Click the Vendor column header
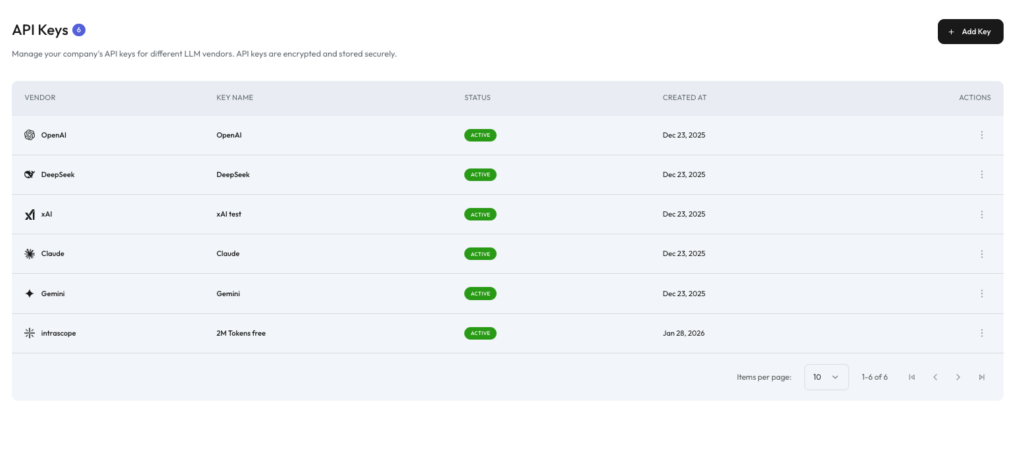This screenshot has height=464, width=1024. tap(40, 98)
